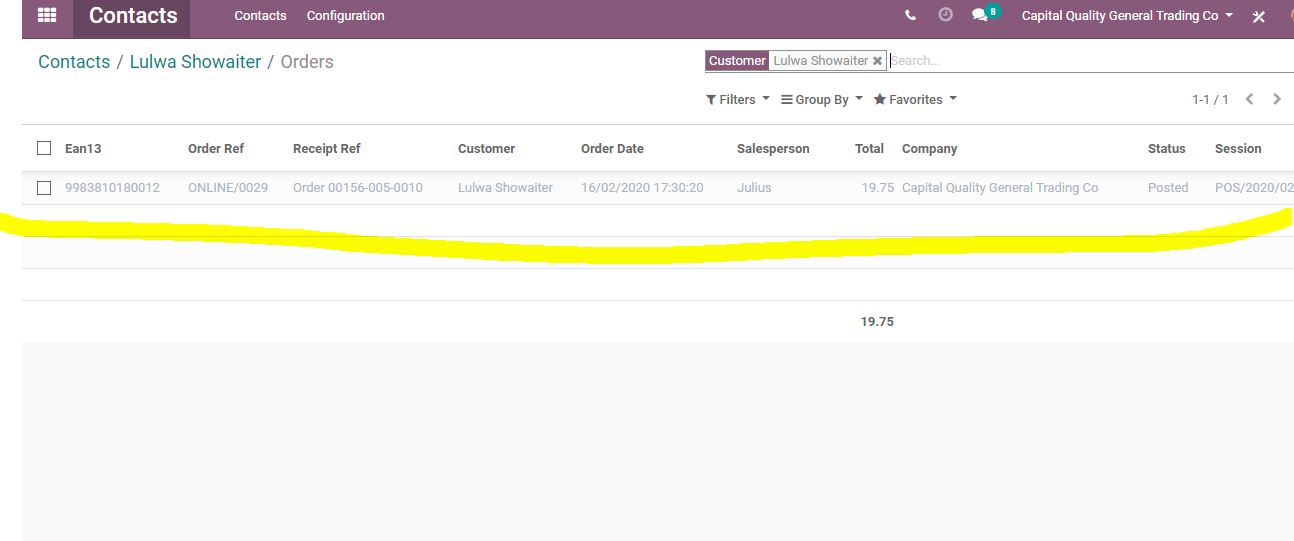
Task: Click the debug tools icon
Action: point(1259,17)
